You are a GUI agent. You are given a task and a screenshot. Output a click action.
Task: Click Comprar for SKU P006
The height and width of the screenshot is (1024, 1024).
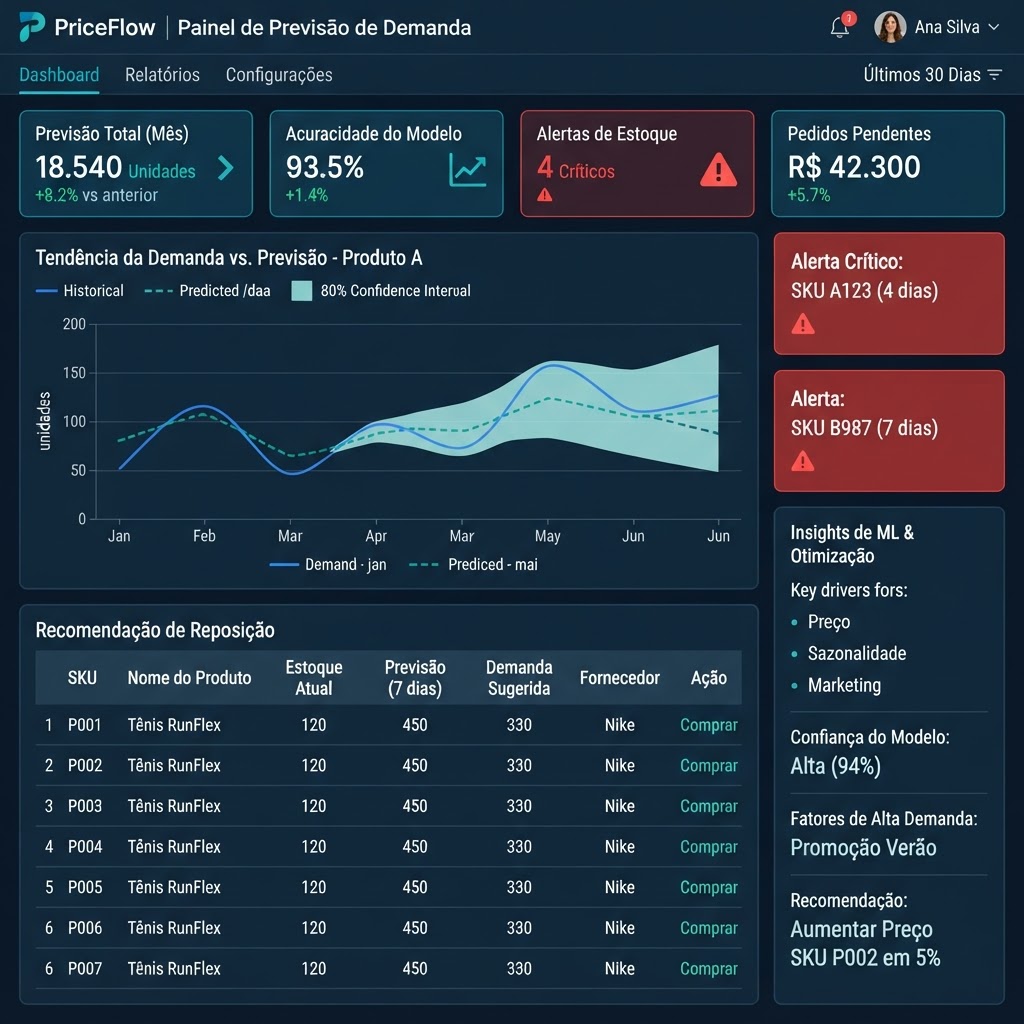point(709,927)
